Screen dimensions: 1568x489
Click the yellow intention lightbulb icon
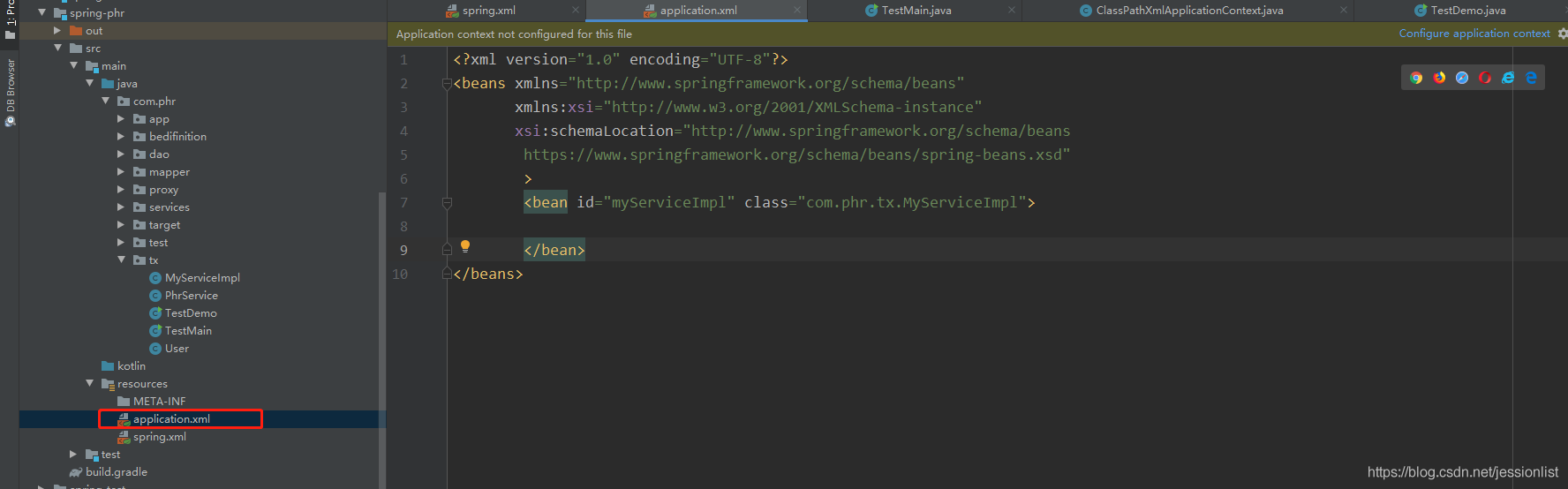[x=465, y=246]
